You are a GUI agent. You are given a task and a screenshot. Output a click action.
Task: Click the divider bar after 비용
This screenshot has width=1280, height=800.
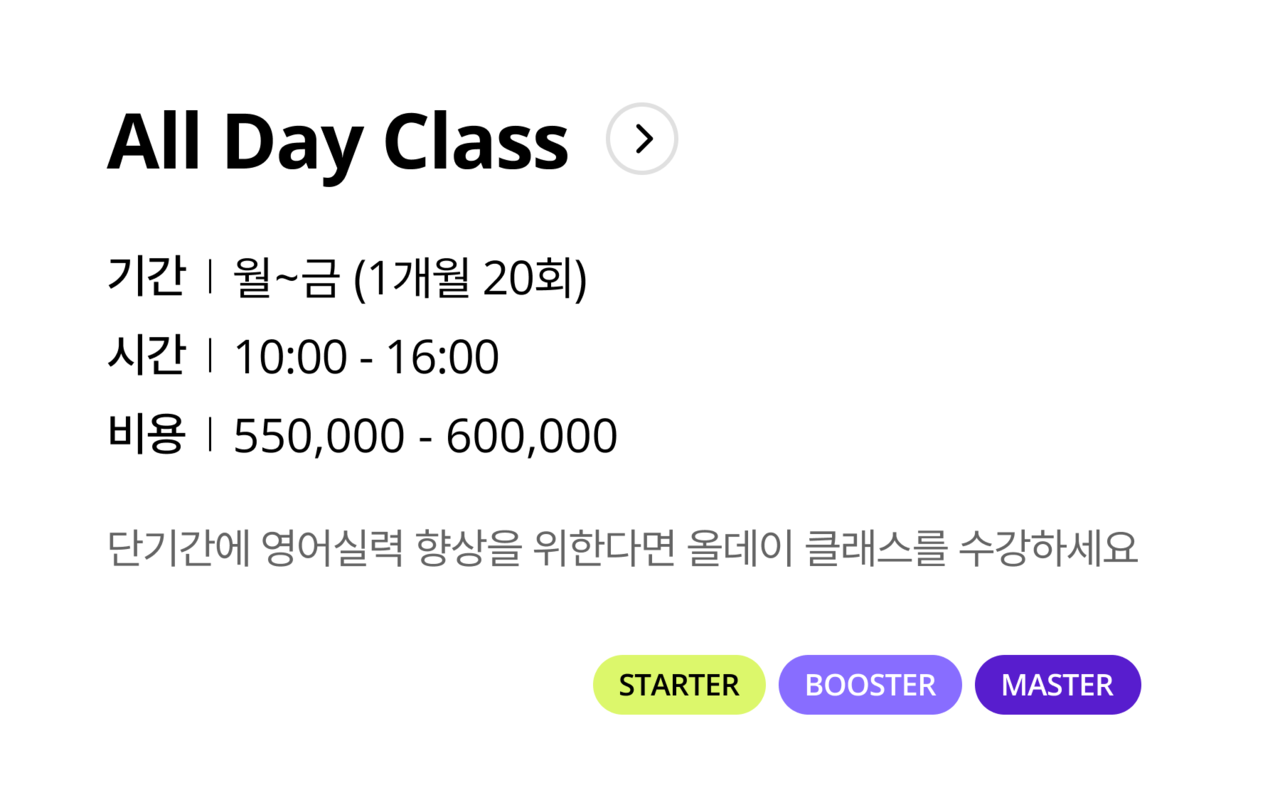coord(210,435)
